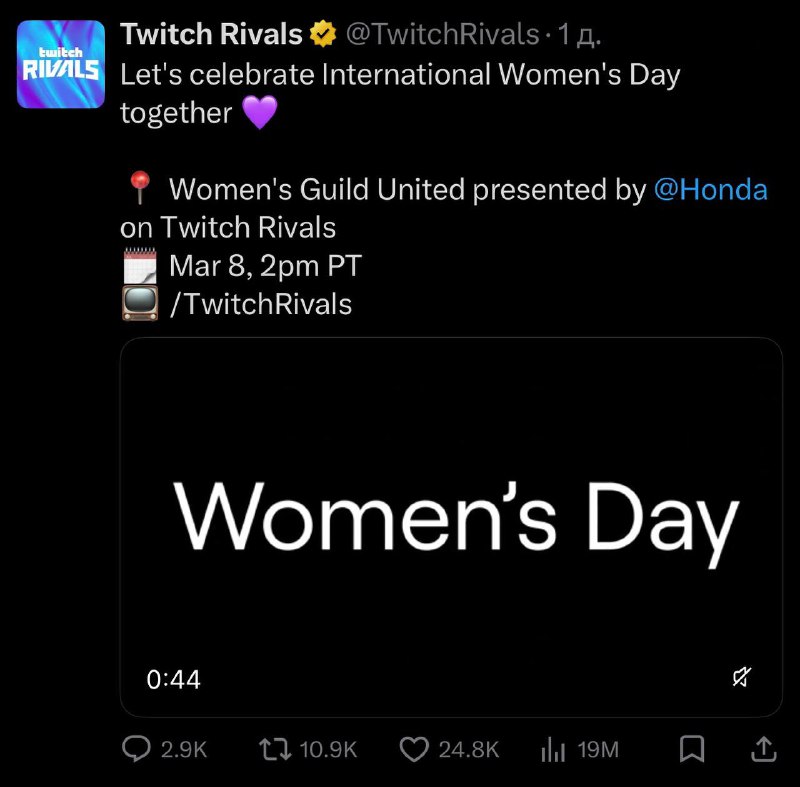Select the pushpin emoji in tweet text
The height and width of the screenshot is (787, 800).
[x=140, y=188]
